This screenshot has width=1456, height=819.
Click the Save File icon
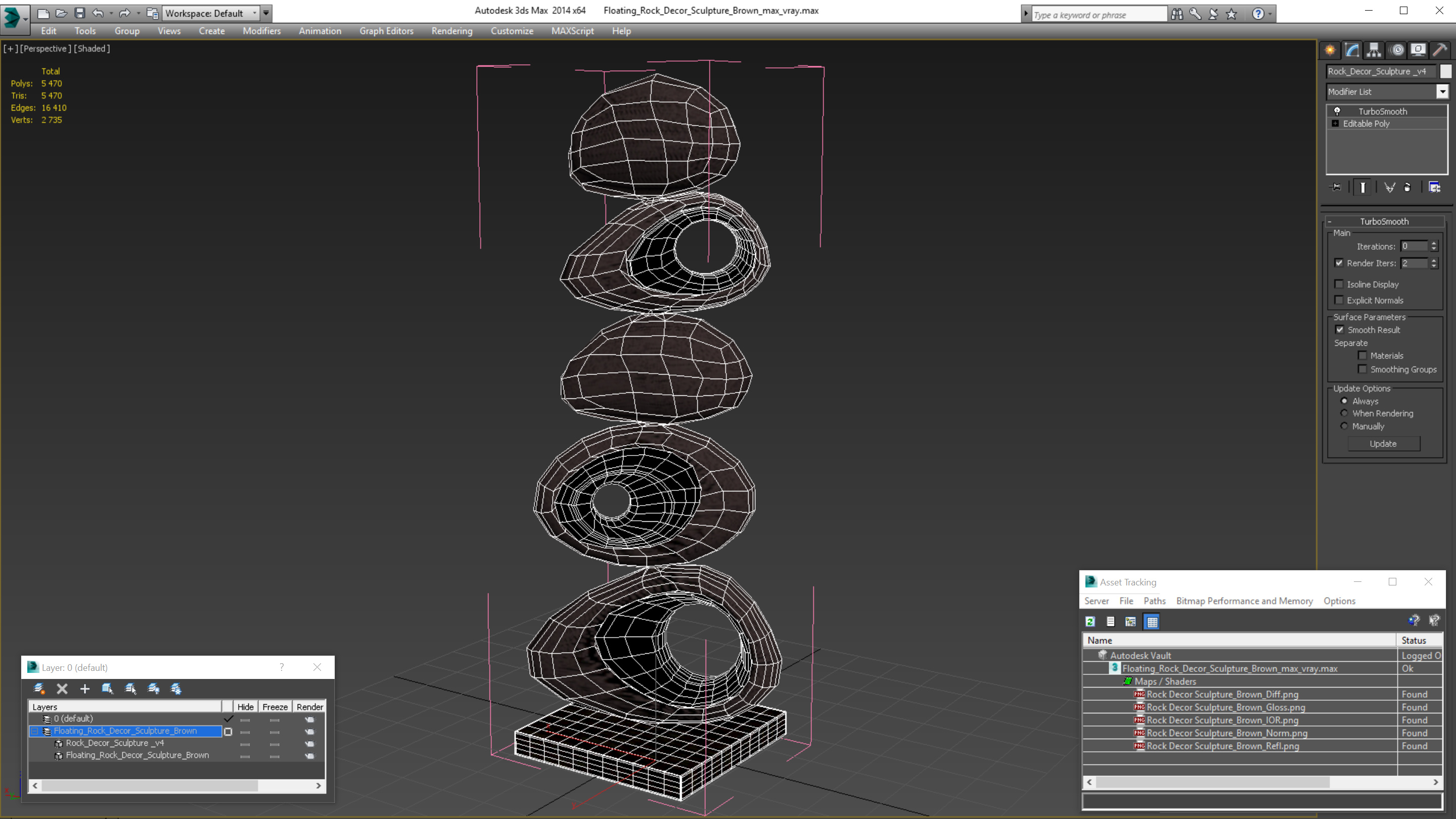(80, 13)
